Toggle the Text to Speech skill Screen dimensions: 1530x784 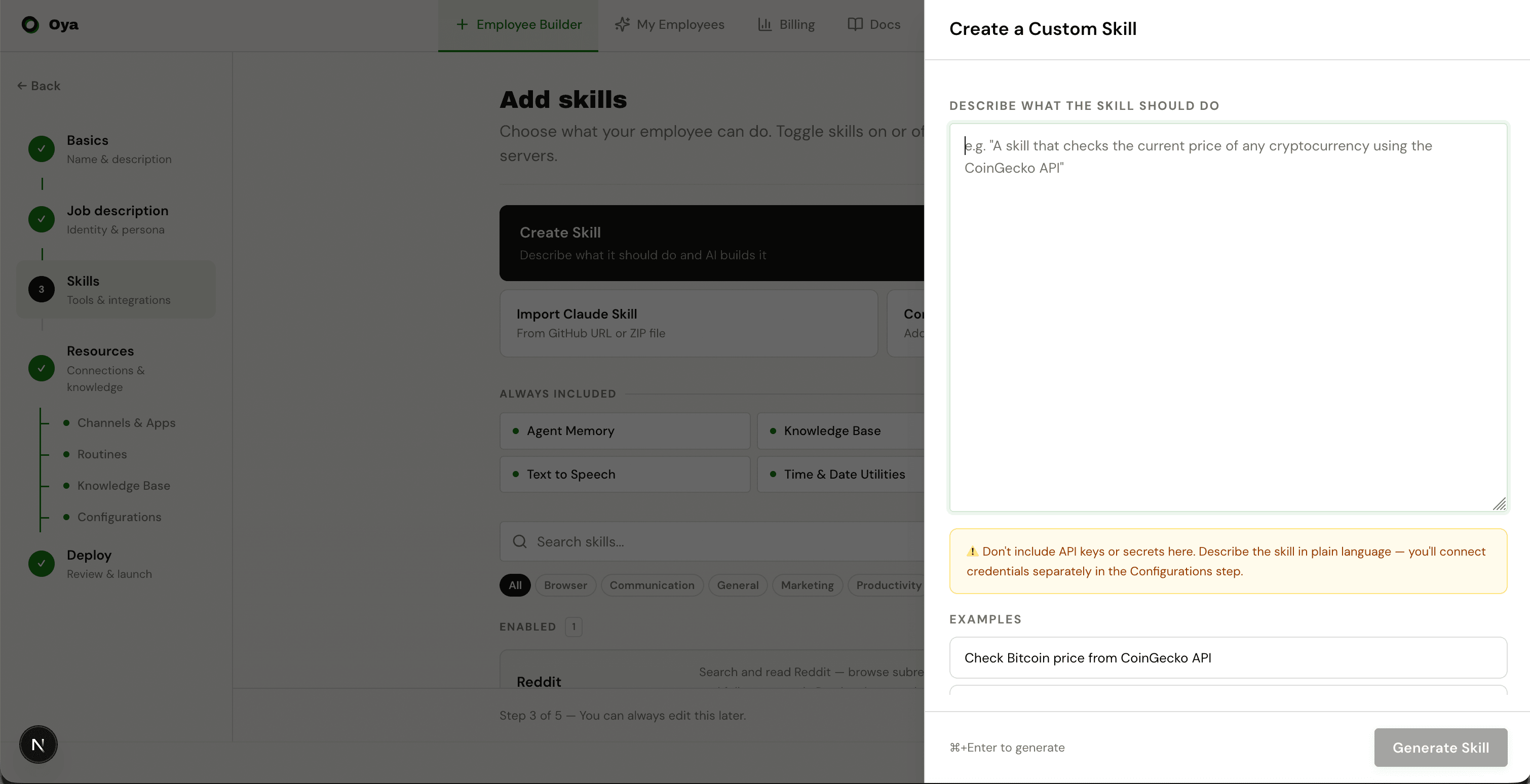(624, 474)
